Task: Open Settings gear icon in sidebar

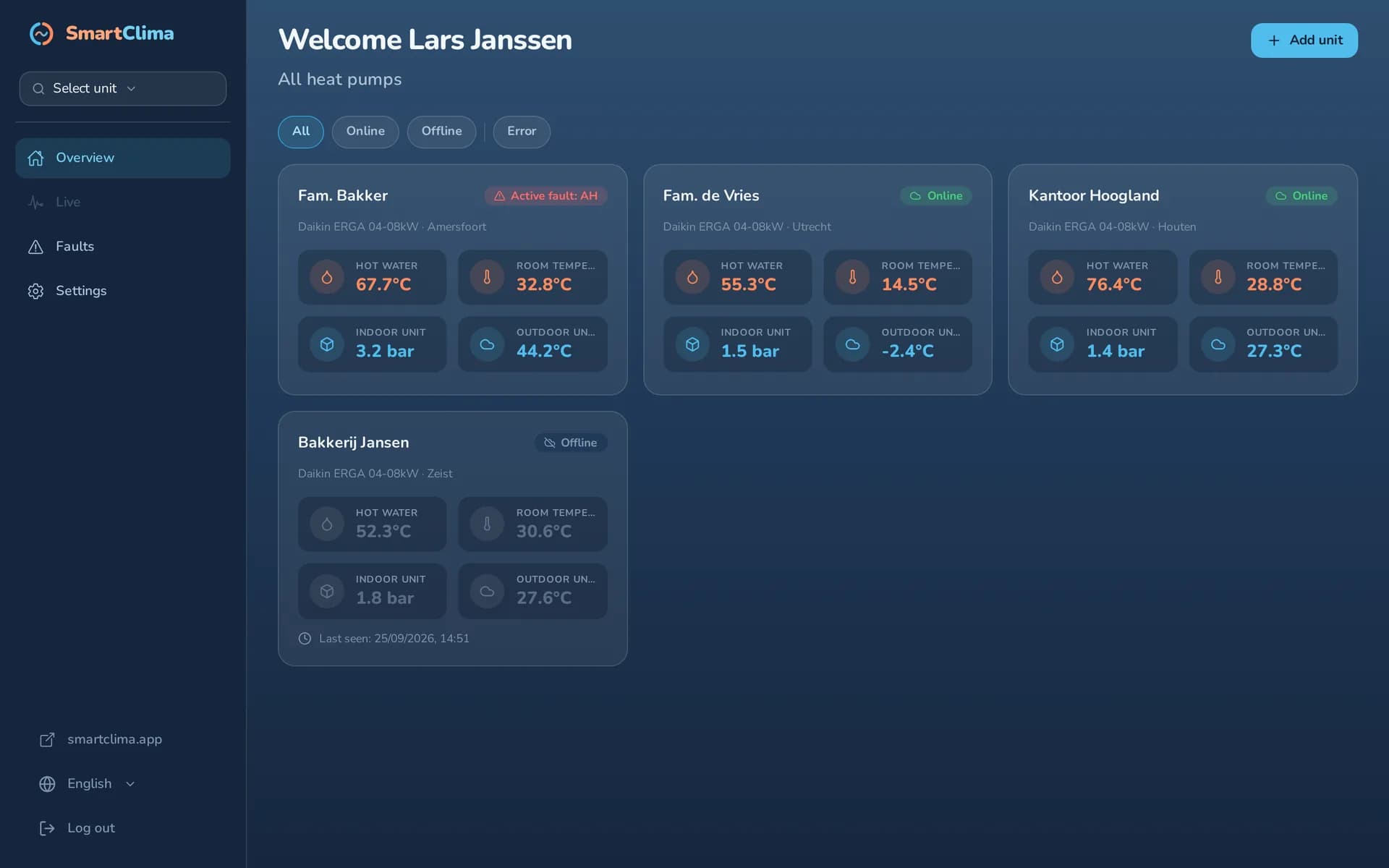Action: 35,291
